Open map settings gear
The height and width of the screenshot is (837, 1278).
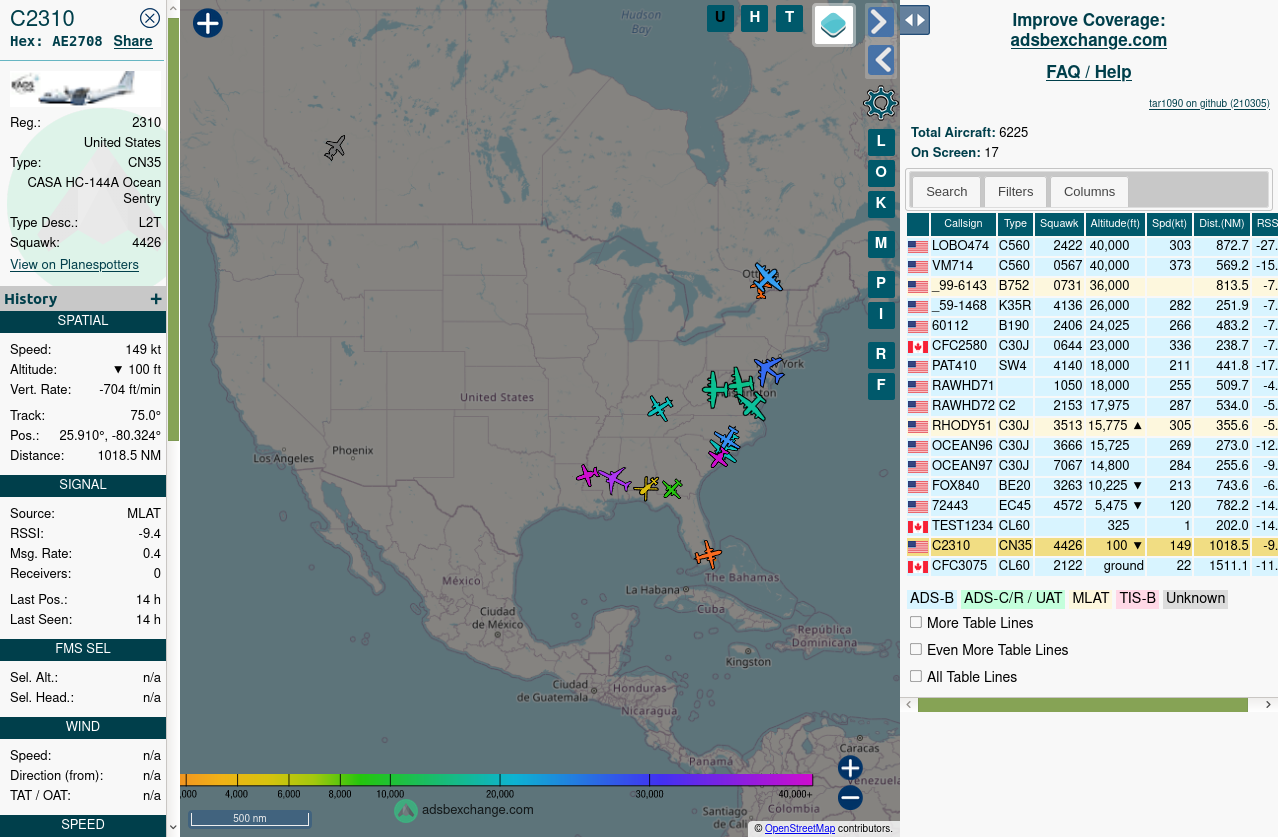[x=880, y=103]
